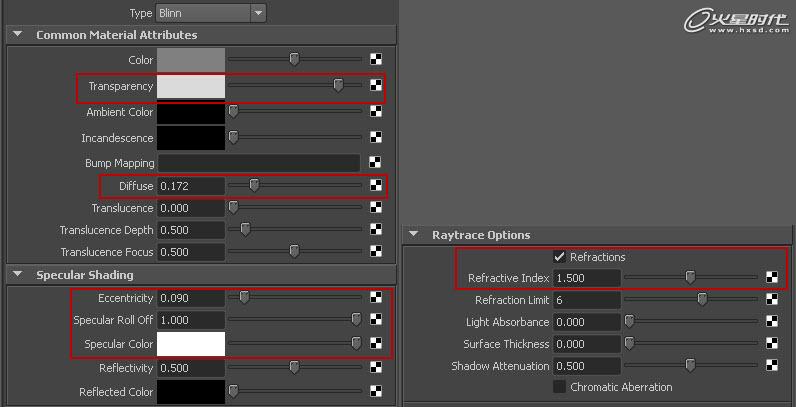Click the map button next to Light Absorbance
Image resolution: width=796 pixels, height=407 pixels.
click(x=772, y=321)
